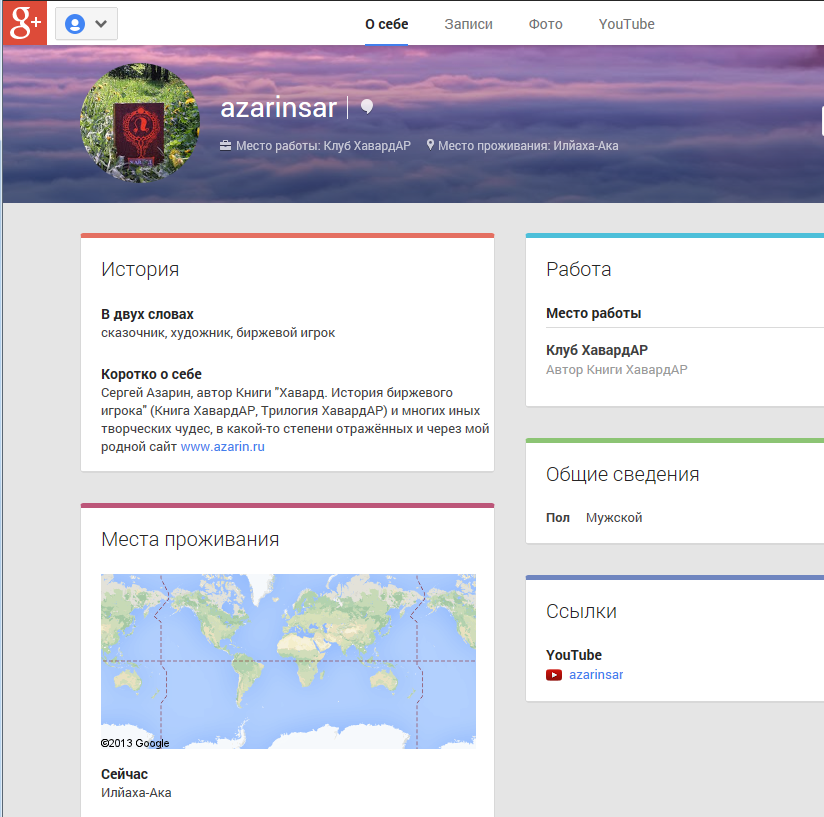The image size is (824, 817).
Task: Open the azarinsar YouTube channel link
Action: click(x=596, y=675)
